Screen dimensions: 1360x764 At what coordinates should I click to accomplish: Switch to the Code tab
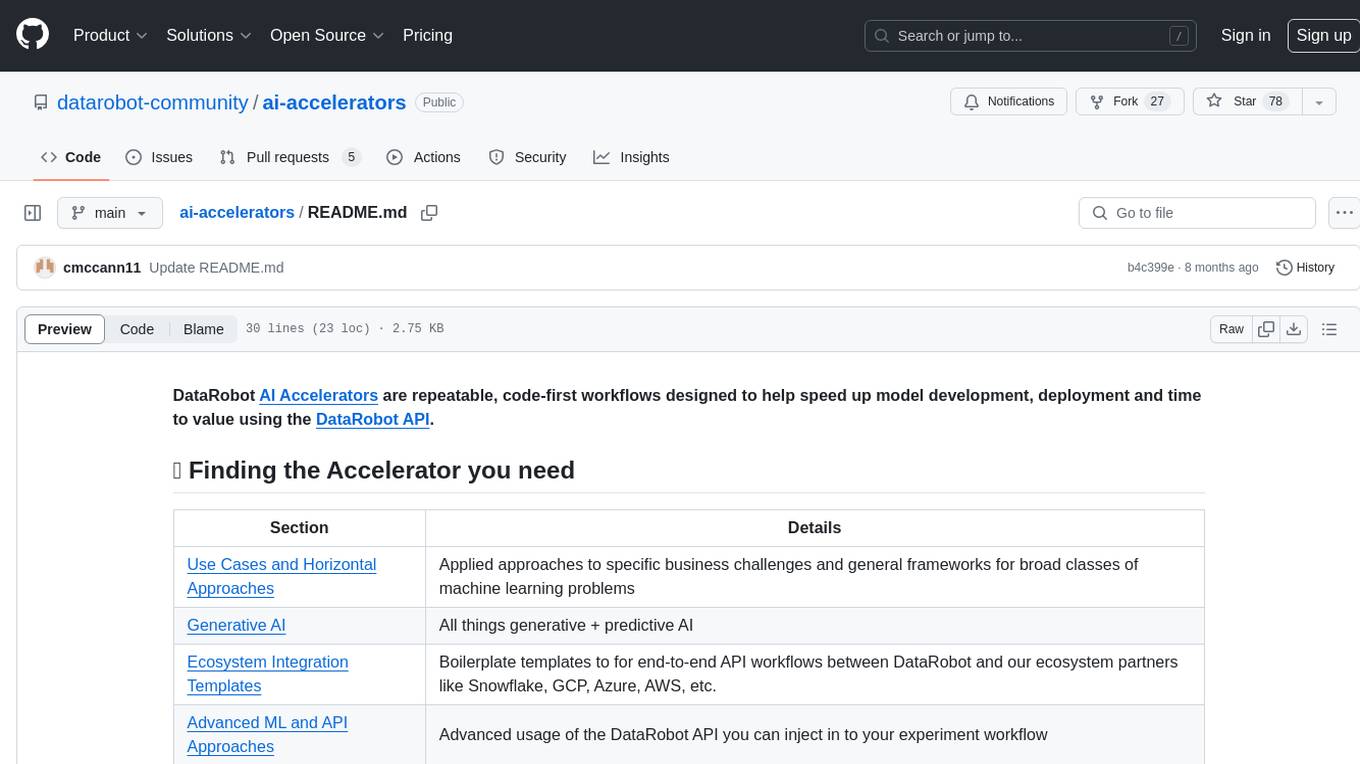tap(70, 157)
